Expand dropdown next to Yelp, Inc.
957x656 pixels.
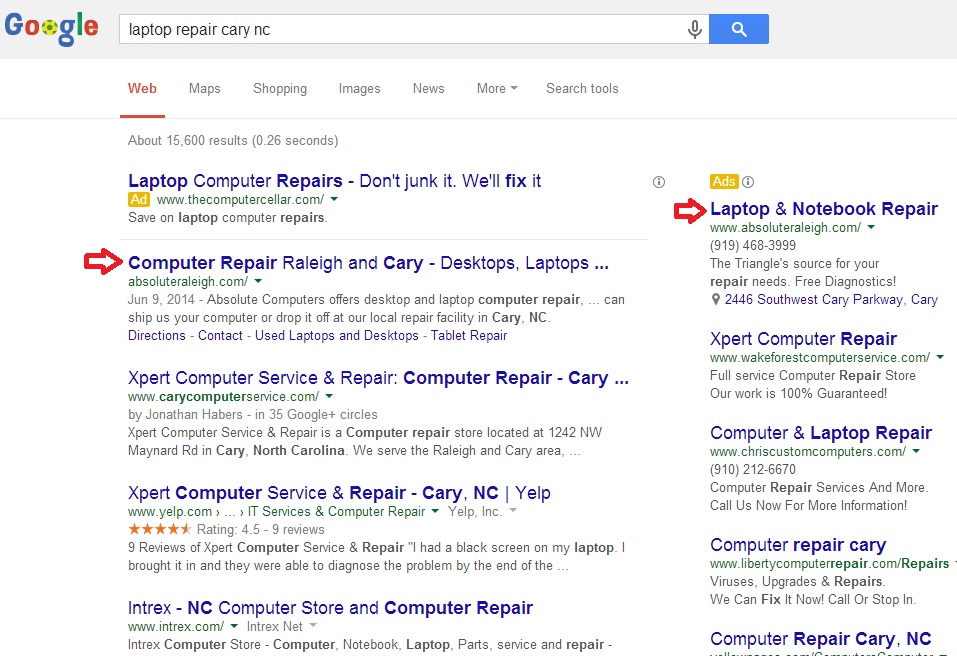click(x=513, y=511)
